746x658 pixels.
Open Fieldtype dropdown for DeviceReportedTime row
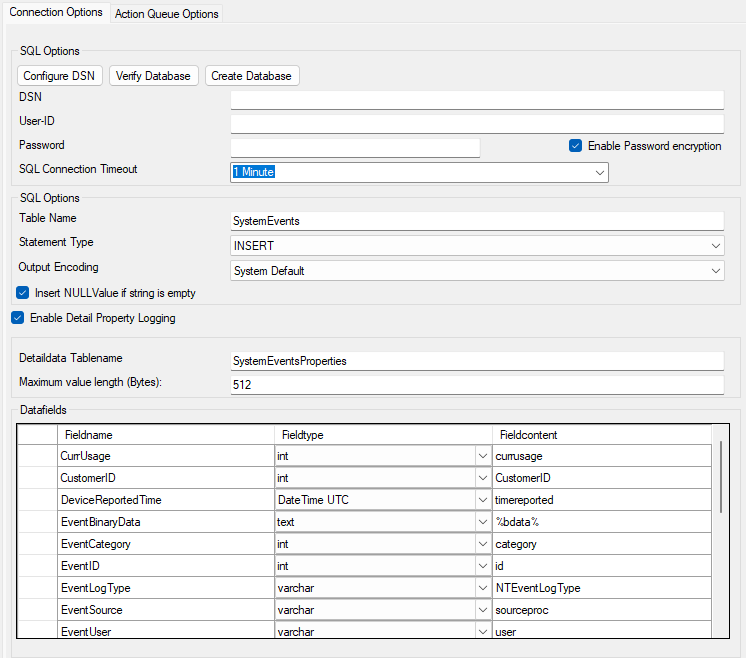[x=484, y=500]
